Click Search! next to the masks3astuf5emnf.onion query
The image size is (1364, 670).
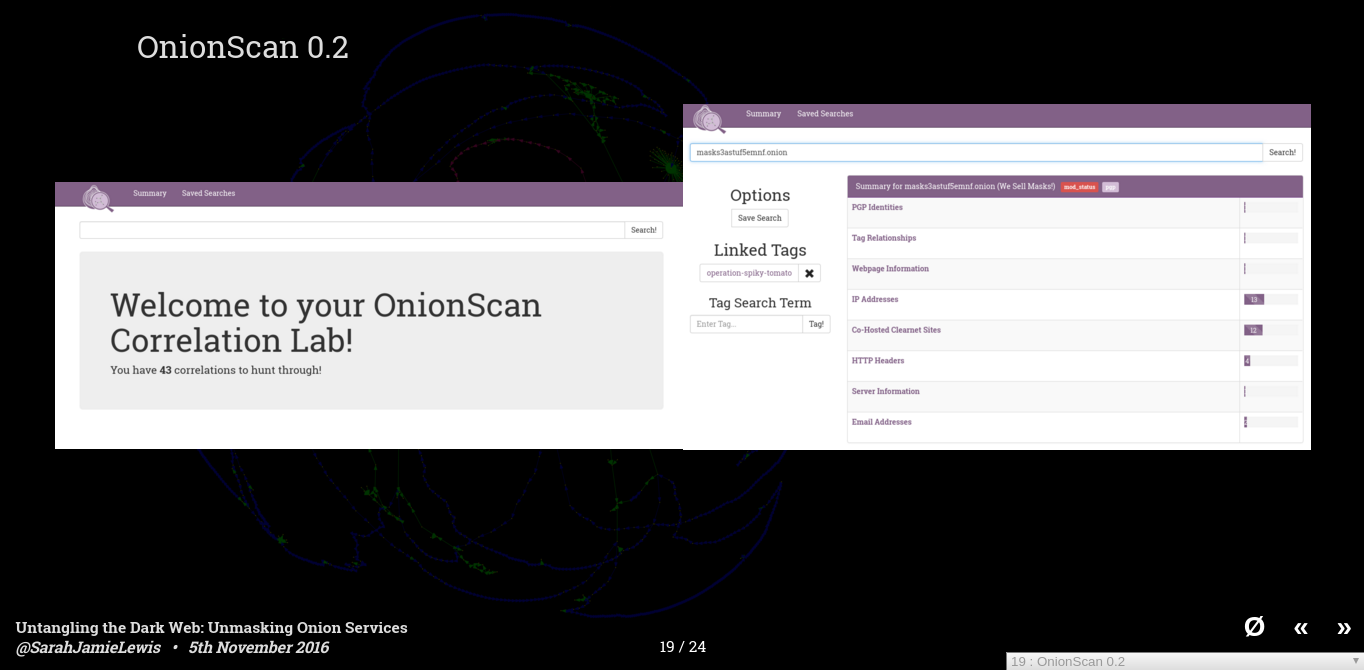1282,153
